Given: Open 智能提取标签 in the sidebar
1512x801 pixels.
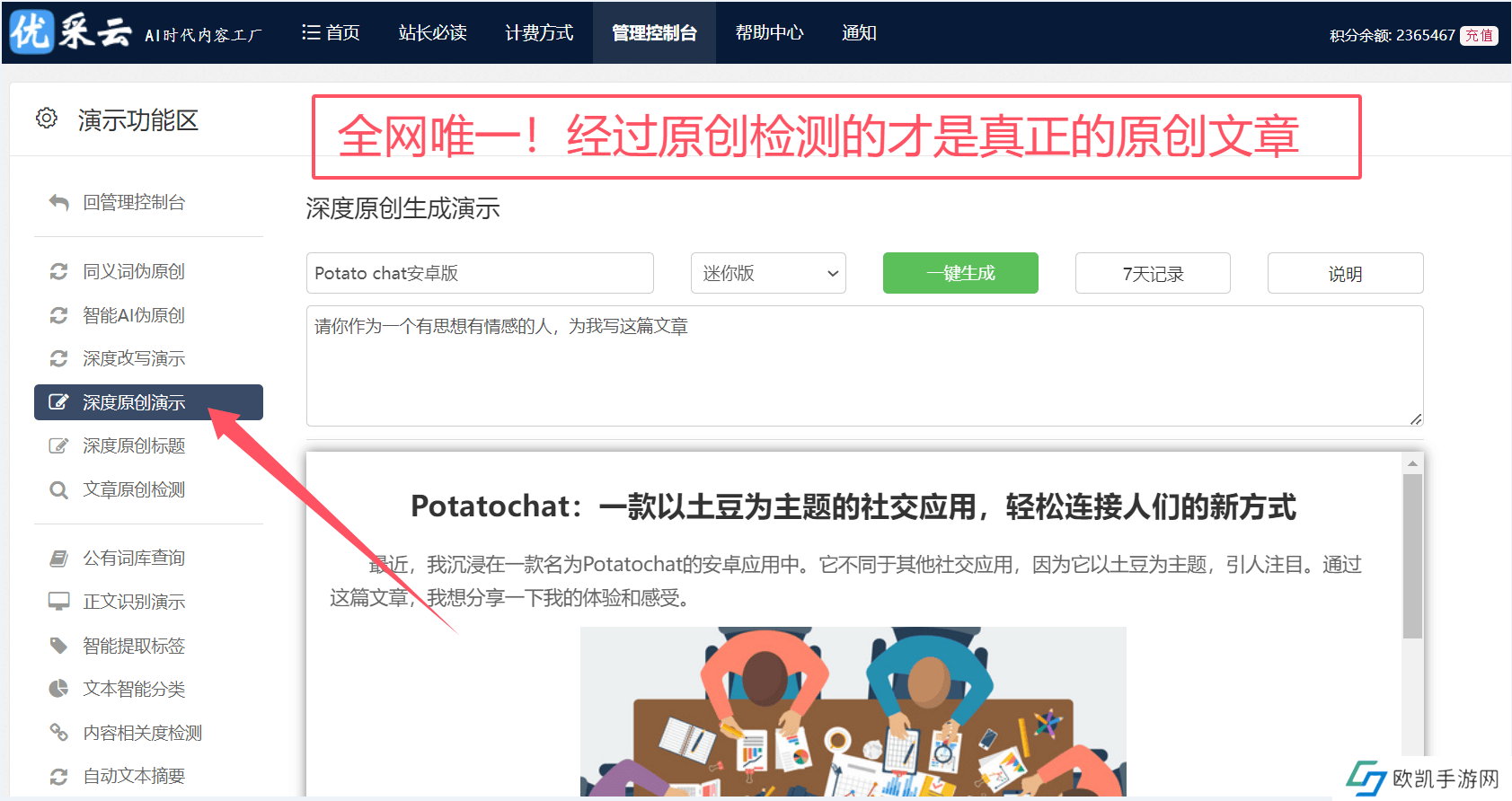Looking at the screenshot, I should [134, 646].
